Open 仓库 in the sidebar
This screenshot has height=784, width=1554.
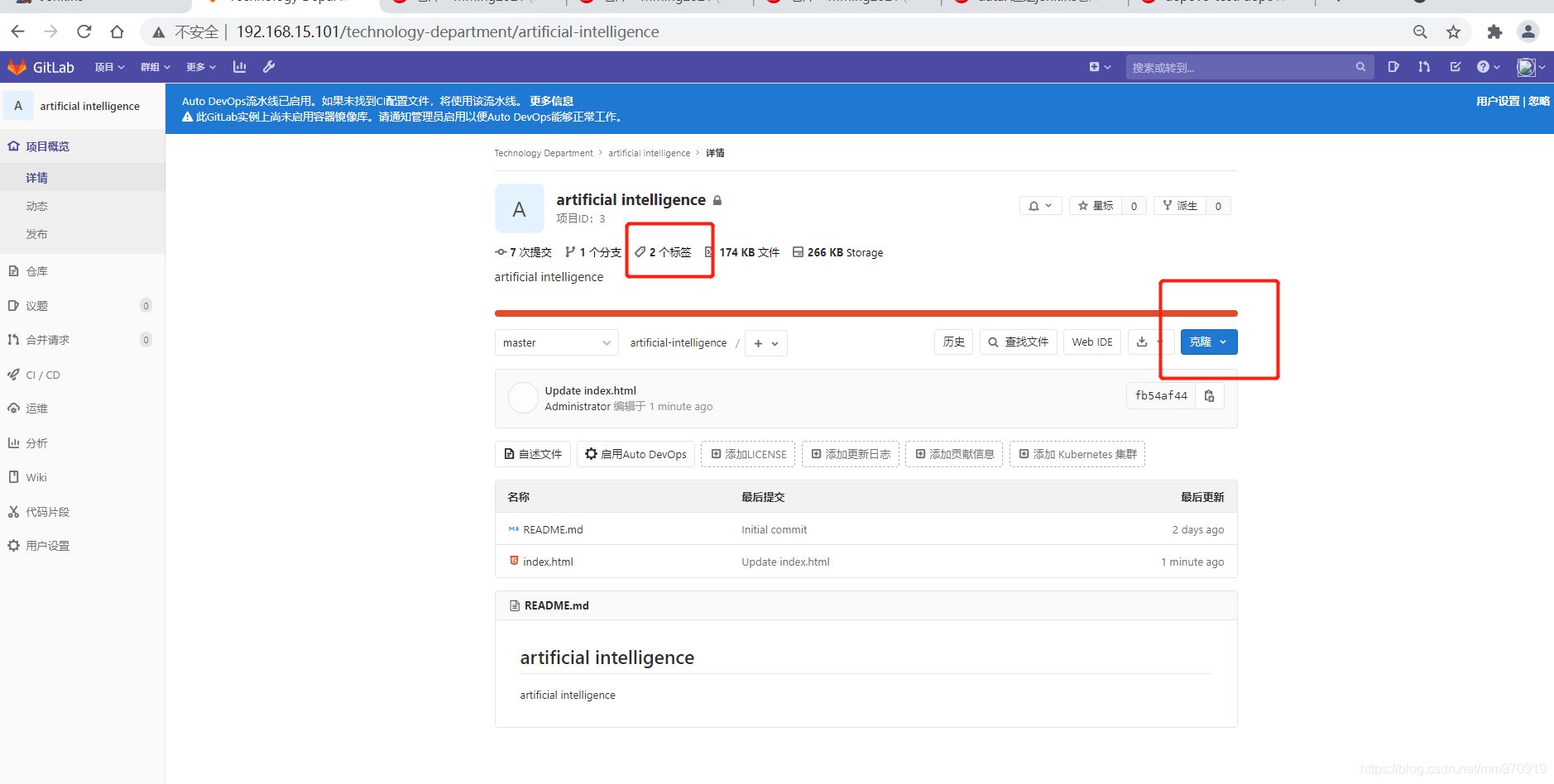click(x=83, y=271)
